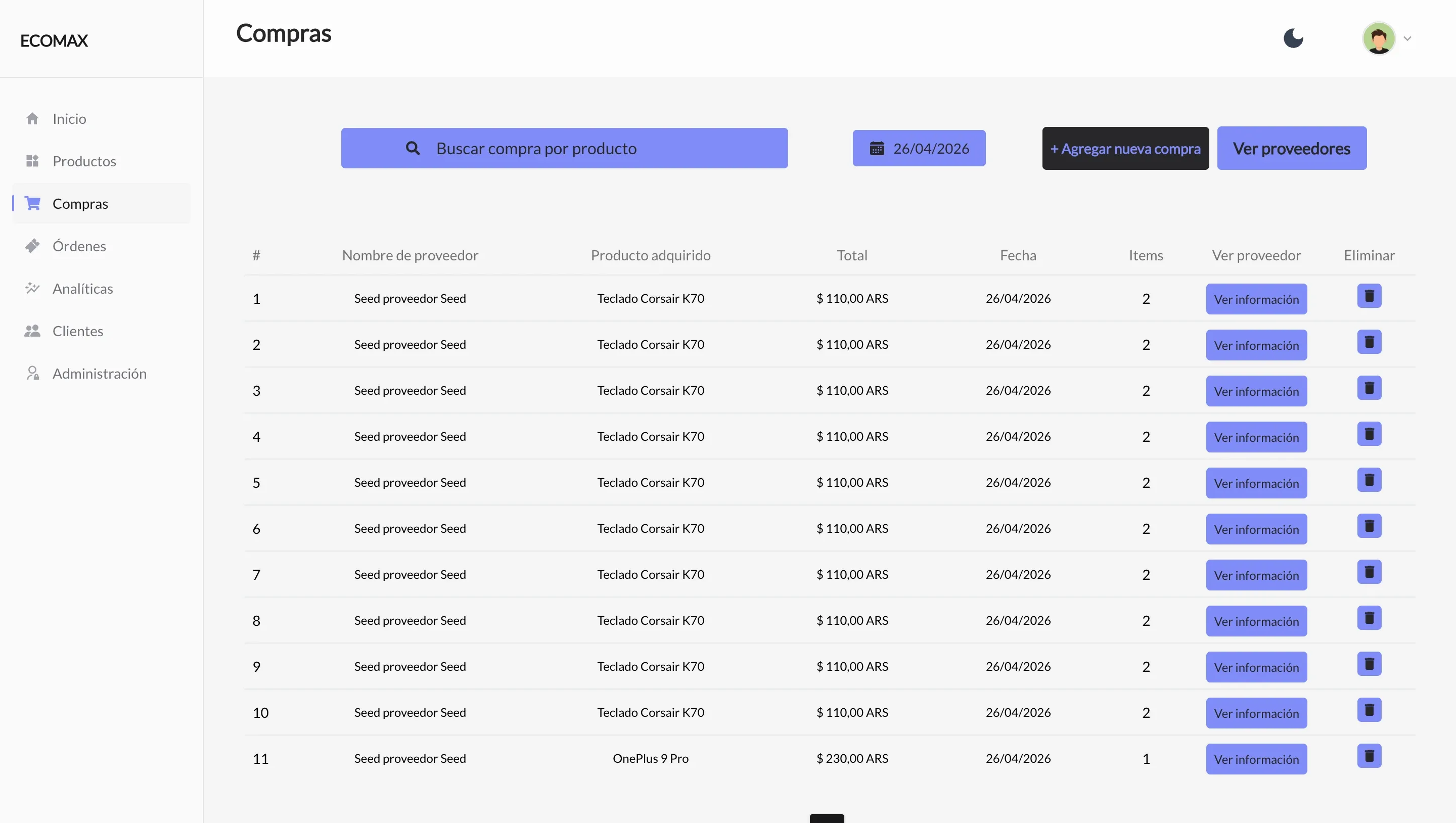Delete purchase row 4 with trash icon

point(1369,434)
